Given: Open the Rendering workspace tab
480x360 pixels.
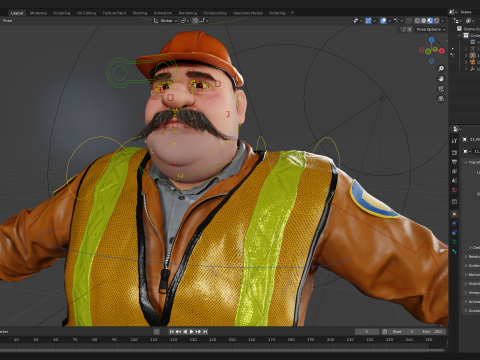Looking at the screenshot, I should tap(188, 13).
